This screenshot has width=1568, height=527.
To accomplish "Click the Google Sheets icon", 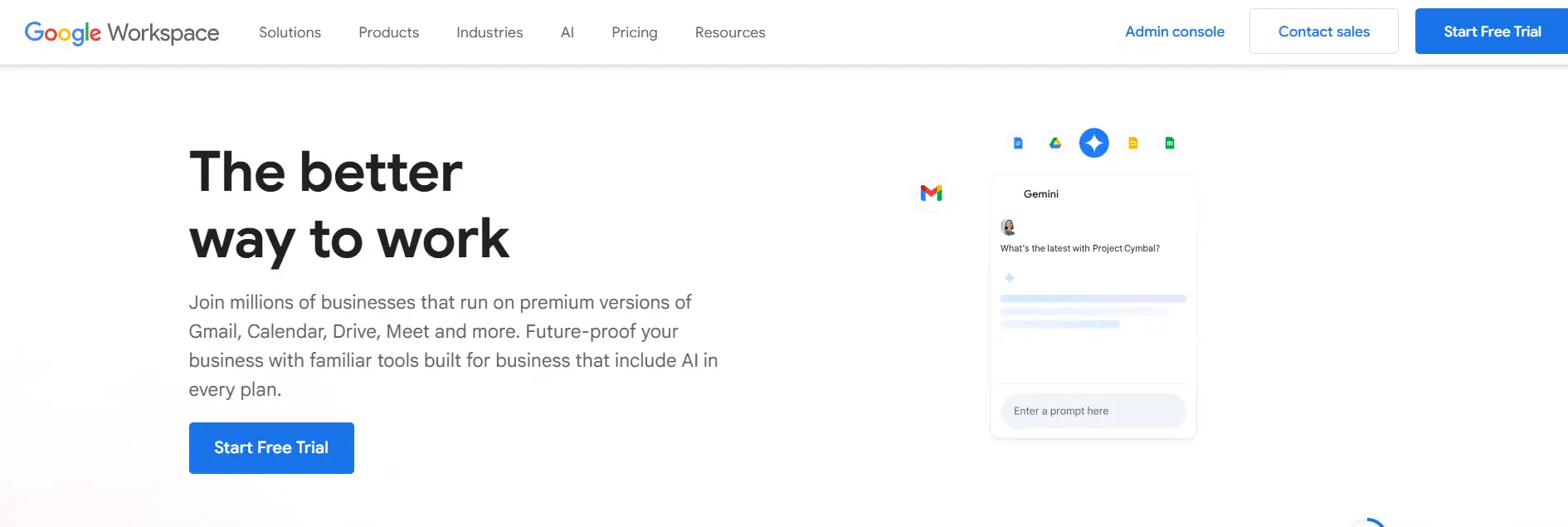I will pos(1170,143).
